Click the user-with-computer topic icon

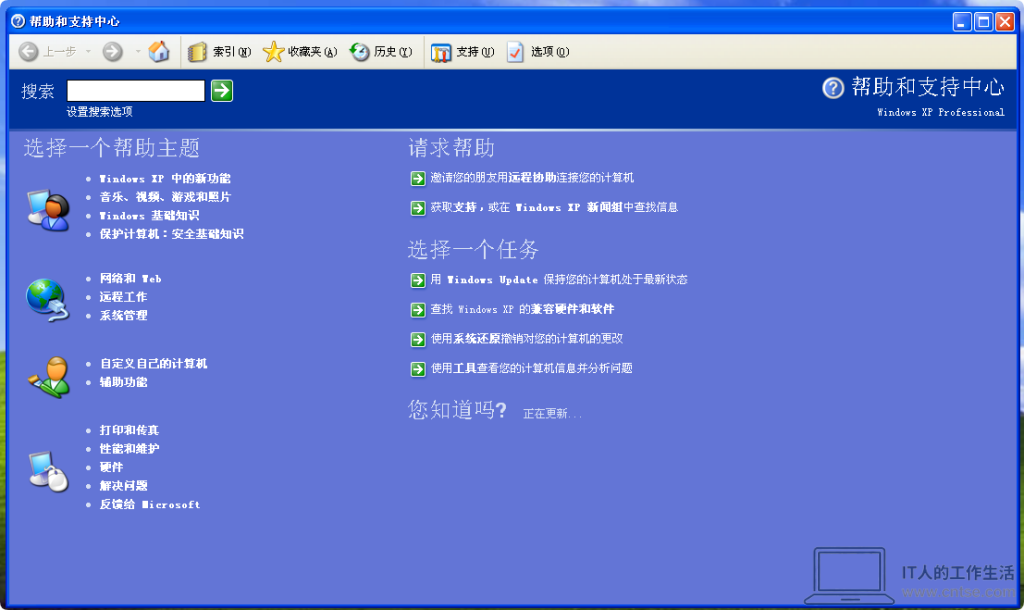tap(48, 210)
